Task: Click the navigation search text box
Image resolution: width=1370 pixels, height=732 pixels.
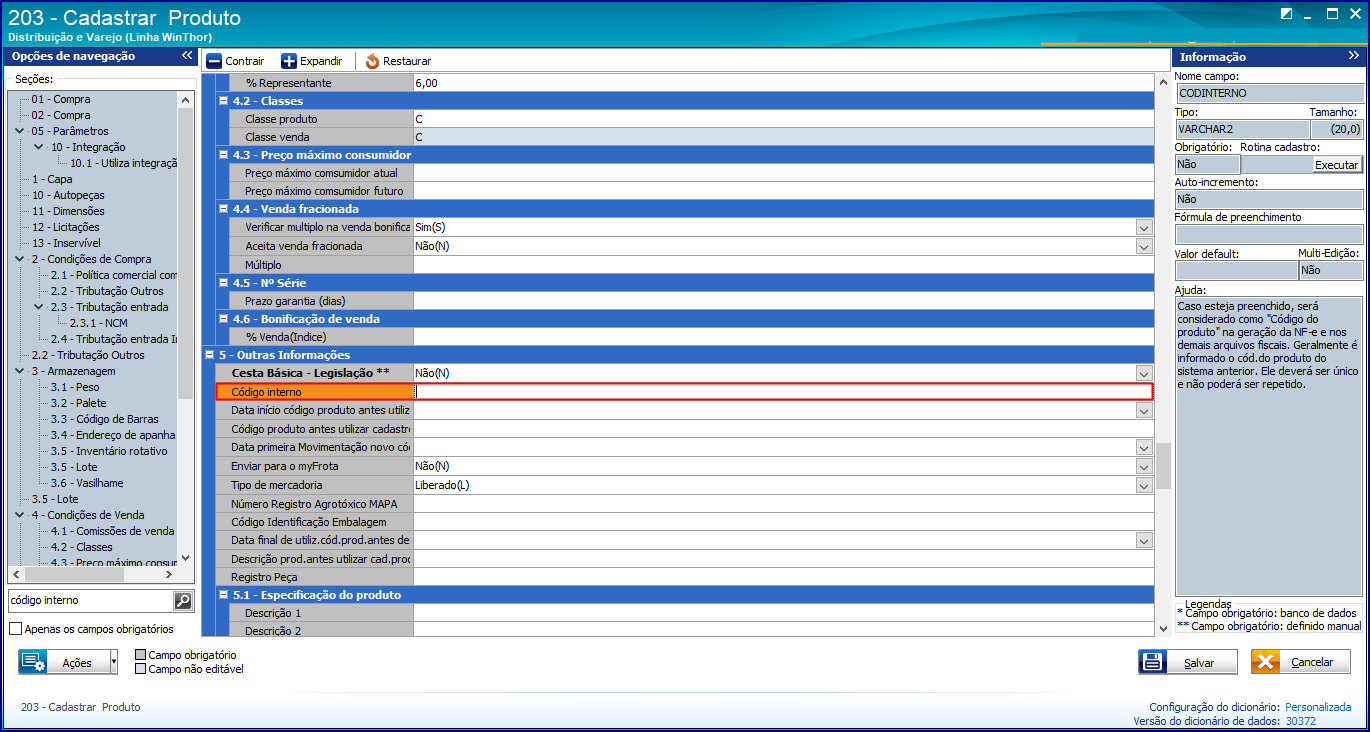Action: 90,600
